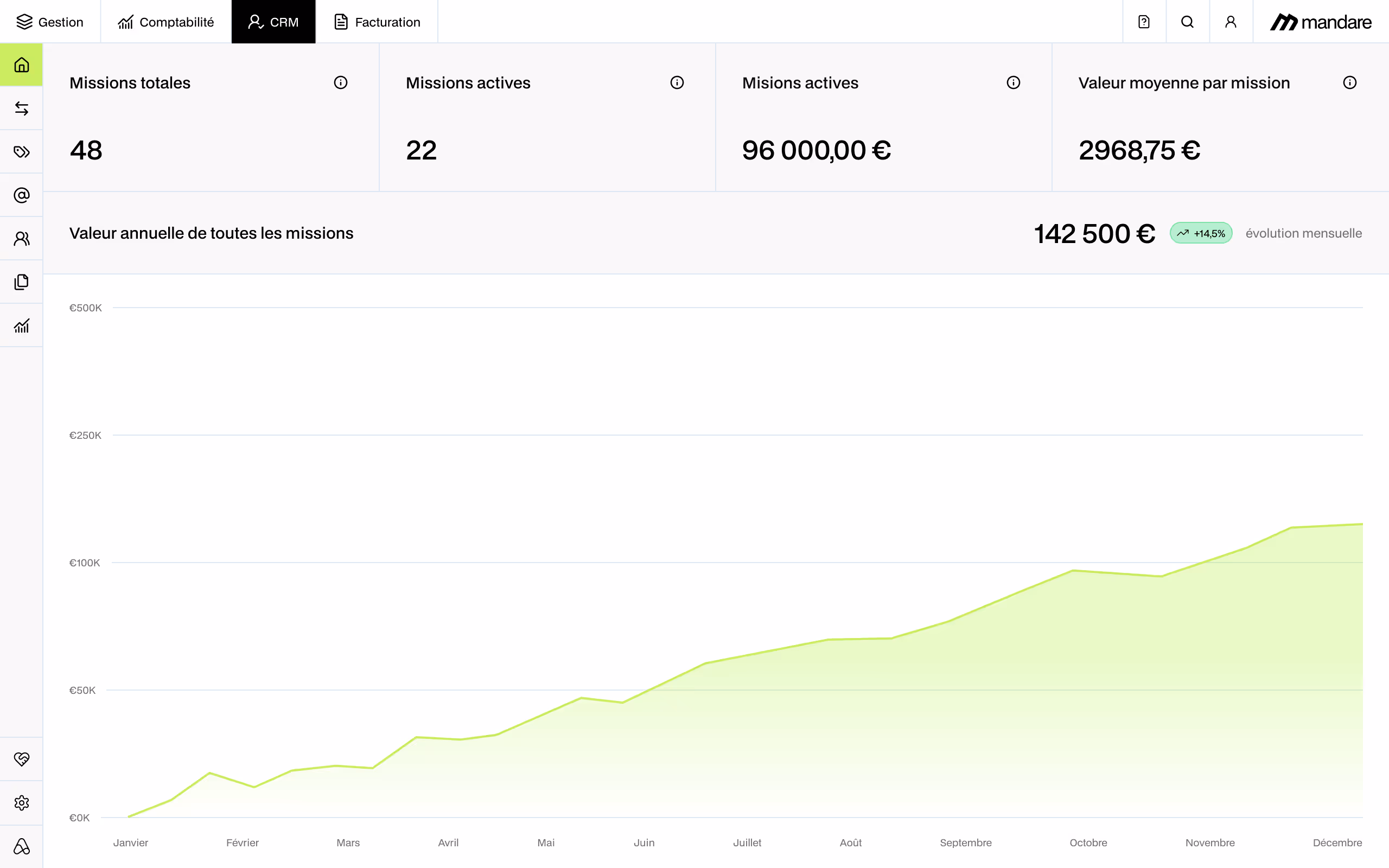This screenshot has height=868, width=1389.
Task: Show info for Missions totales
Action: pyautogui.click(x=340, y=82)
